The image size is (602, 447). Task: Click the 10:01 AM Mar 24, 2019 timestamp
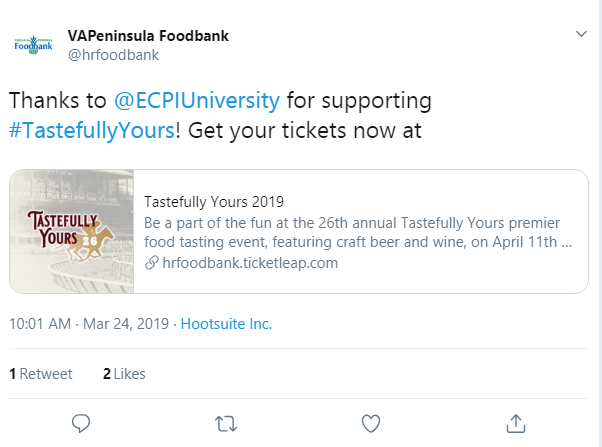pos(89,324)
